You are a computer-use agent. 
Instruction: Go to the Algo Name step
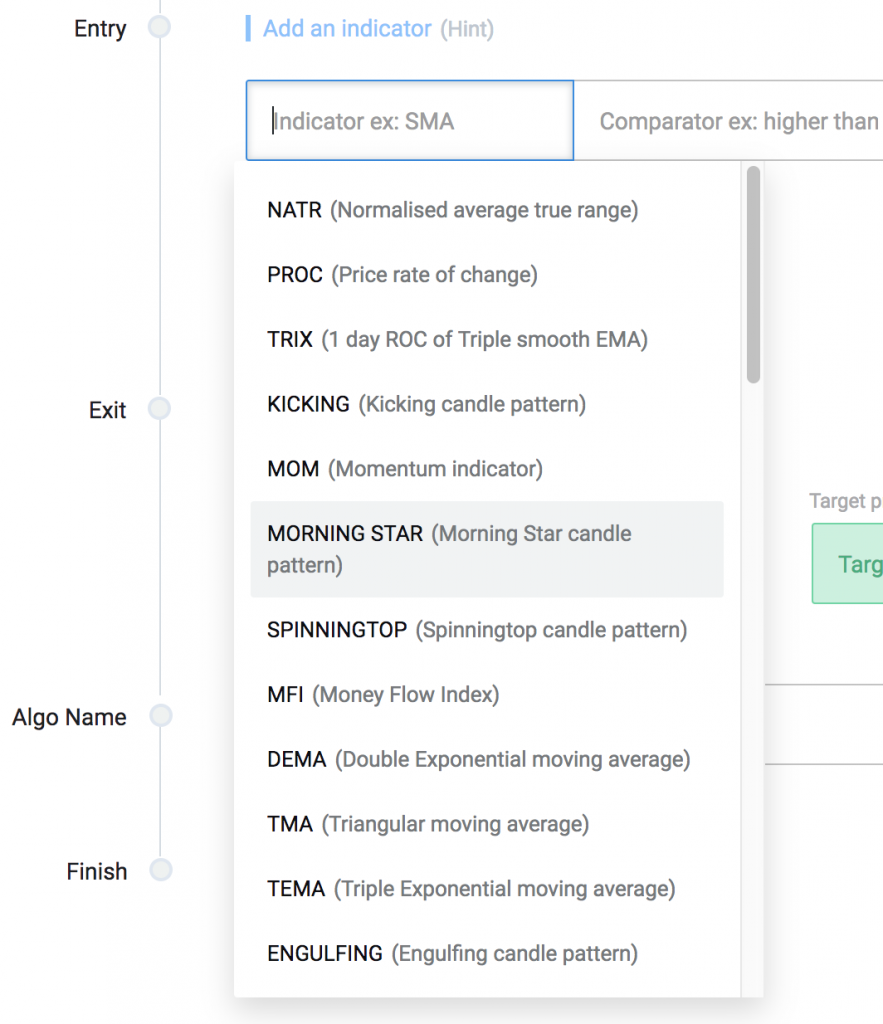(160, 716)
